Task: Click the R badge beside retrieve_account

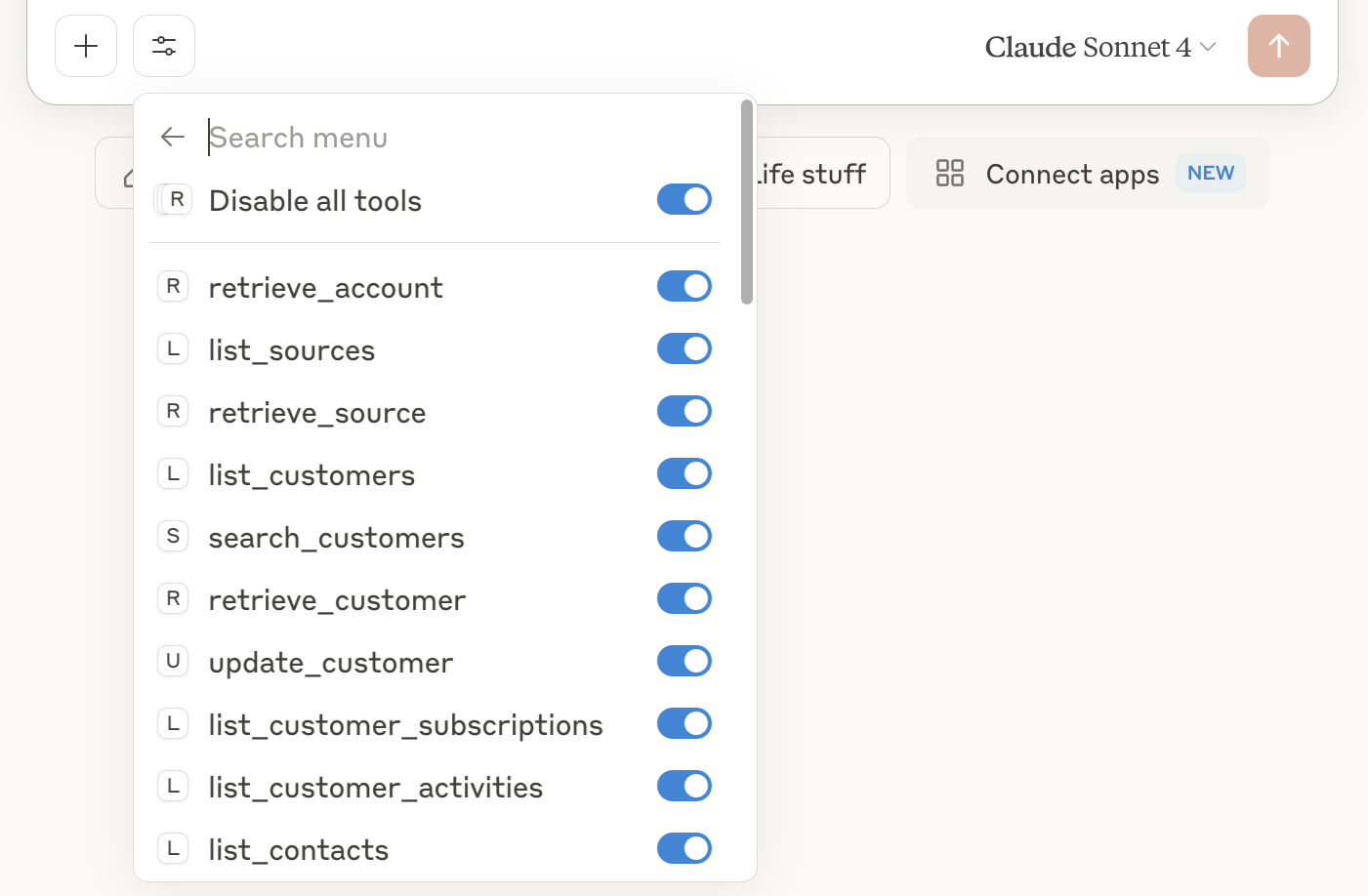Action: [173, 286]
